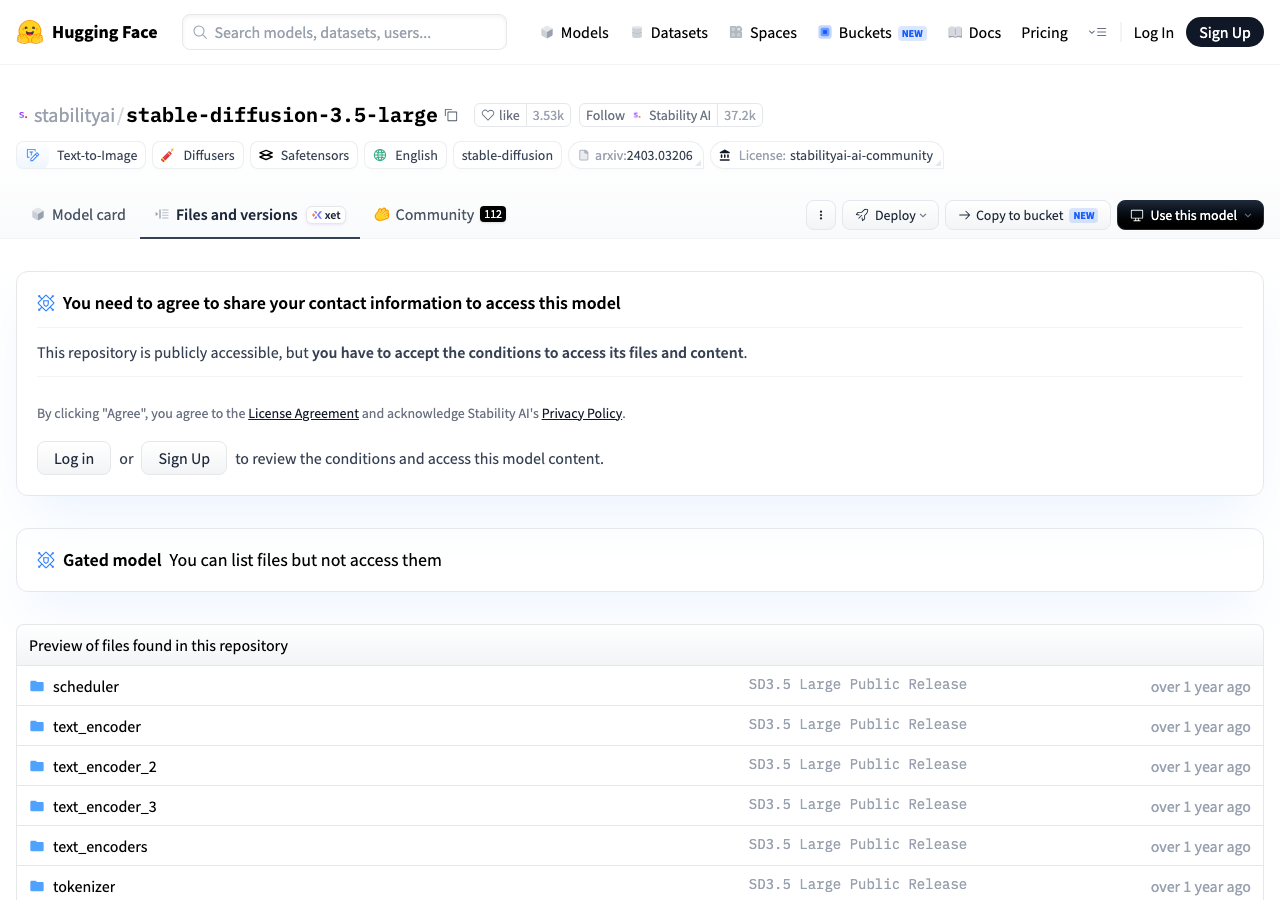Click the Buckets link in navbar
Image resolution: width=1280 pixels, height=900 pixels.
coord(872,32)
